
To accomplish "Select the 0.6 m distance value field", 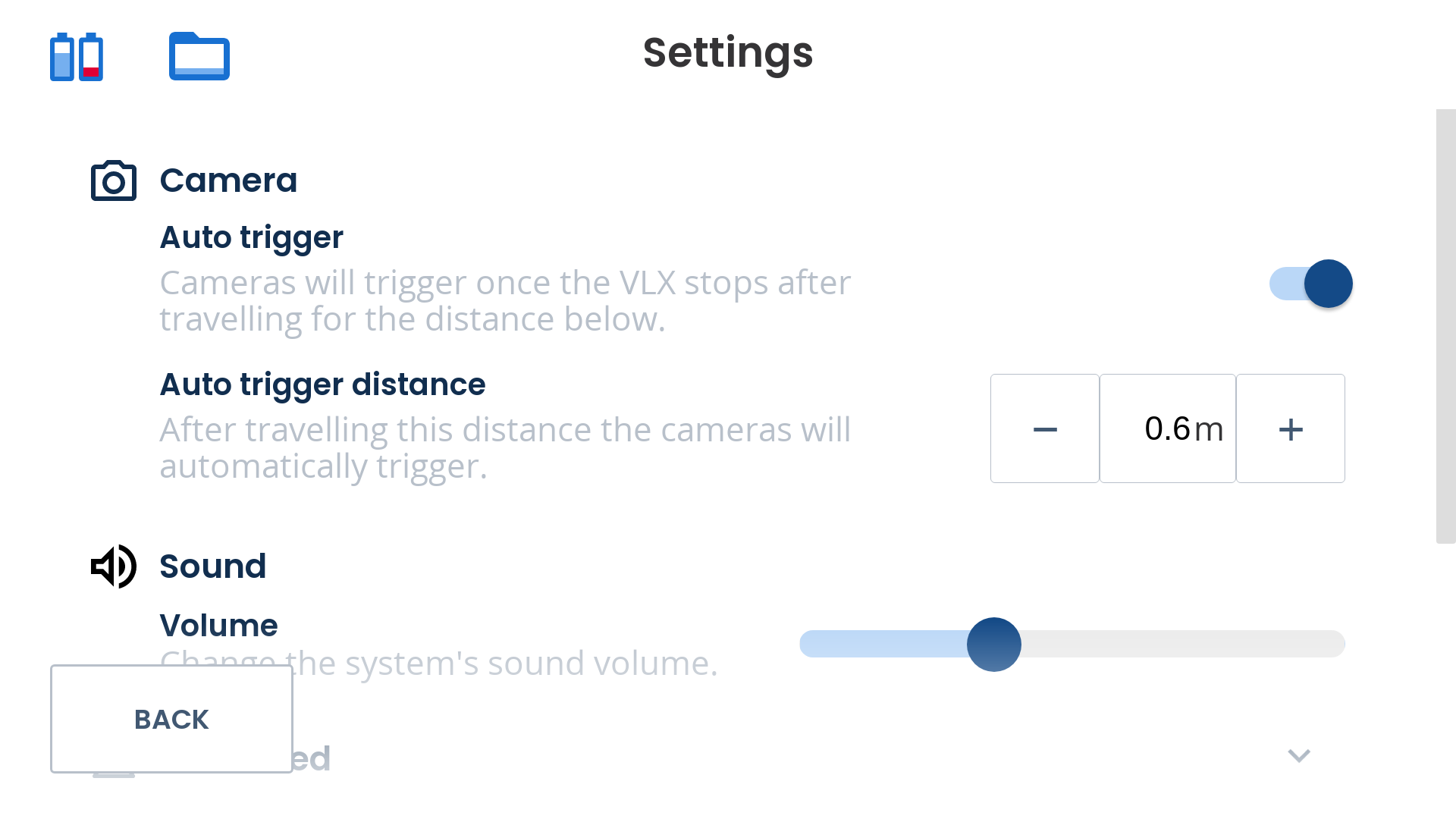I will point(1168,428).
